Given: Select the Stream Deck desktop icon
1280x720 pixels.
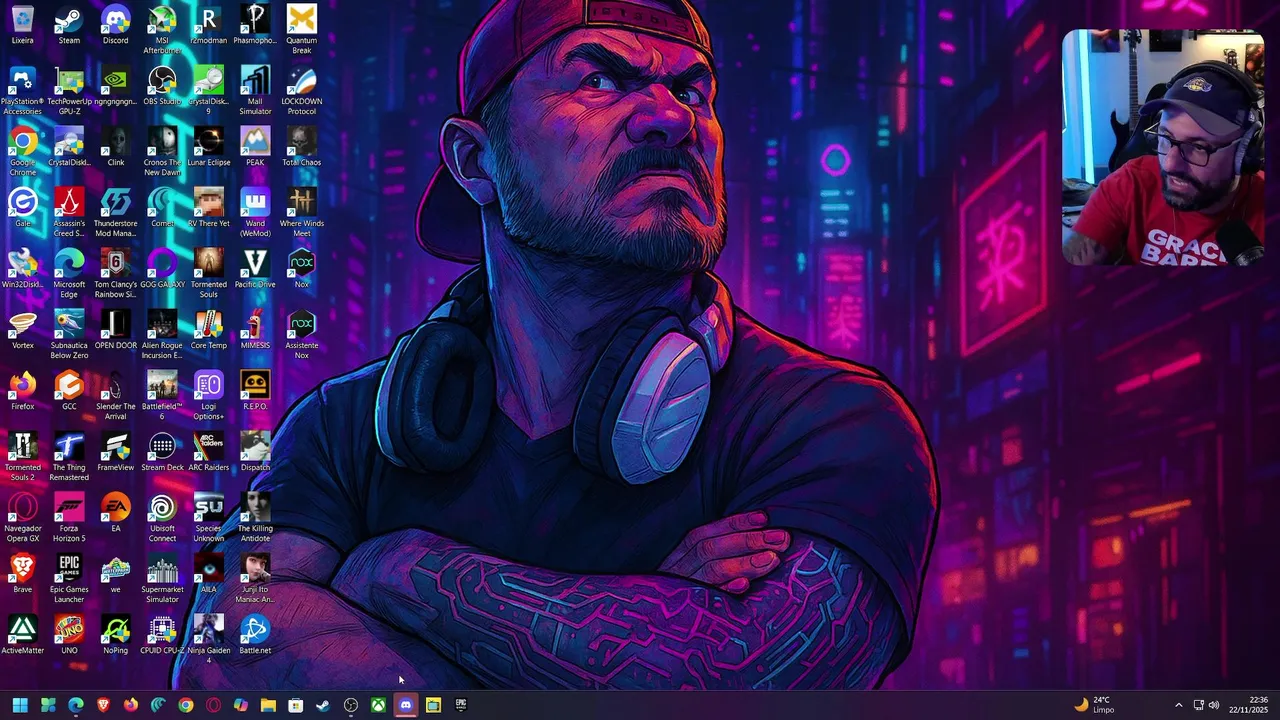Looking at the screenshot, I should 162,453.
